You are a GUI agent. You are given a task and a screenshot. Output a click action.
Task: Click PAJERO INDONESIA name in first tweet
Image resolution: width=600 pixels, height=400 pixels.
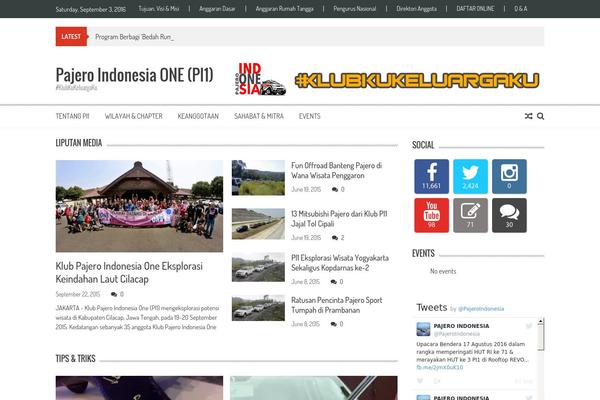(461, 326)
